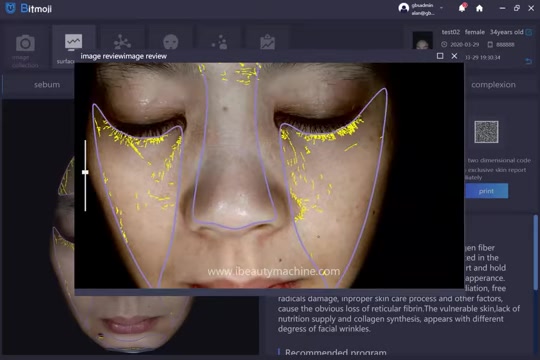The height and width of the screenshot is (360, 540).
Task: Click the phone icon beside 888888
Action: (x=490, y=44)
